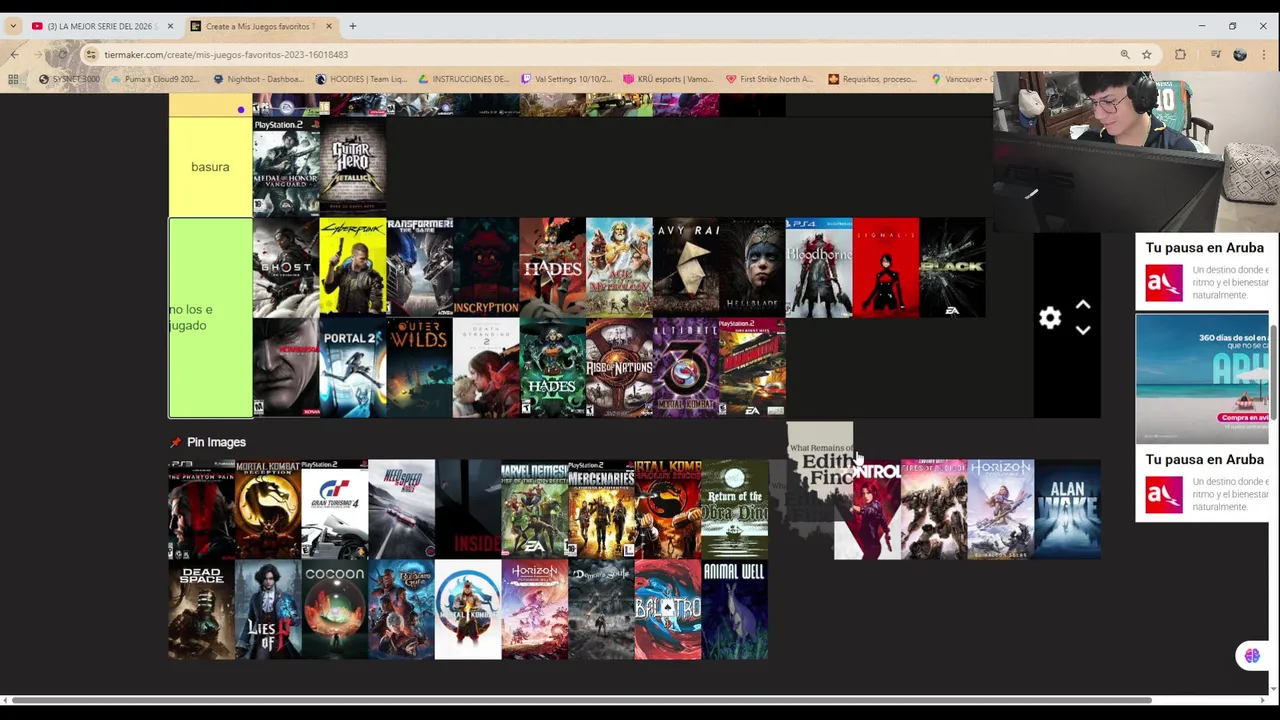This screenshot has width=1280, height=720.
Task: Select the Bloodborne PS4 cover
Action: coord(818,267)
